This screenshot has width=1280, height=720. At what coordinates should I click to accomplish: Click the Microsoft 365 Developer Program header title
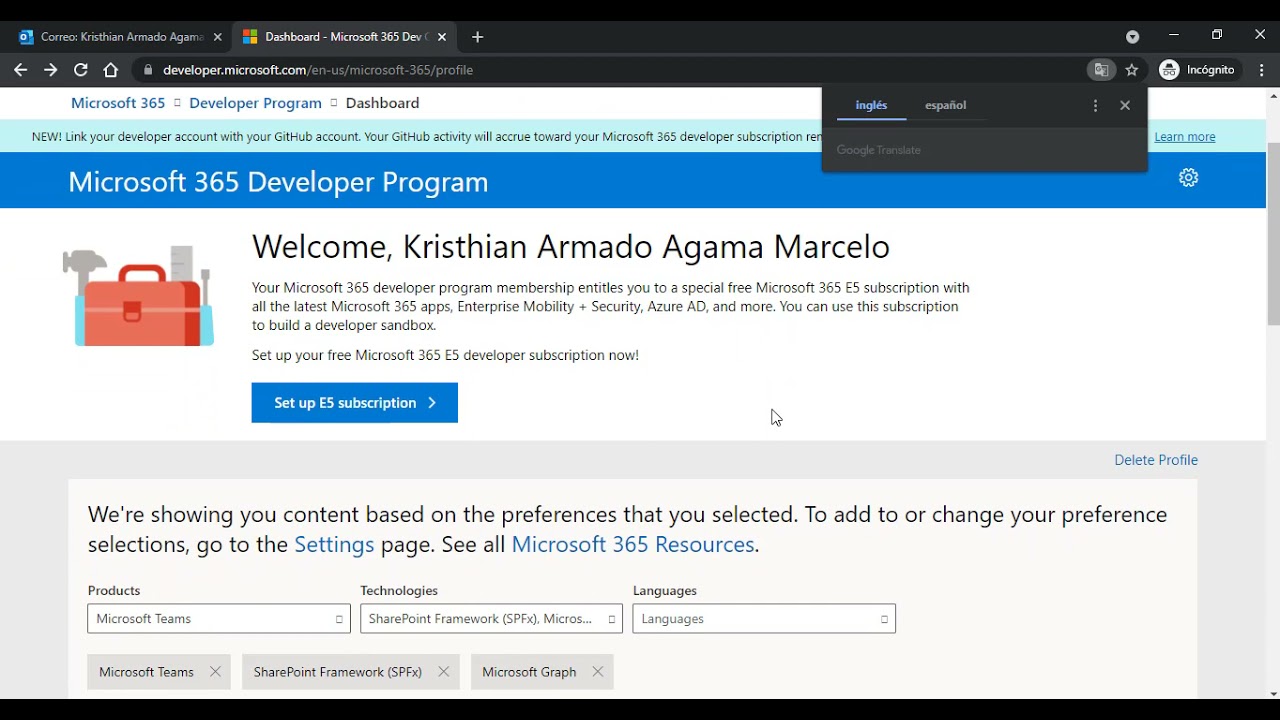(x=278, y=182)
